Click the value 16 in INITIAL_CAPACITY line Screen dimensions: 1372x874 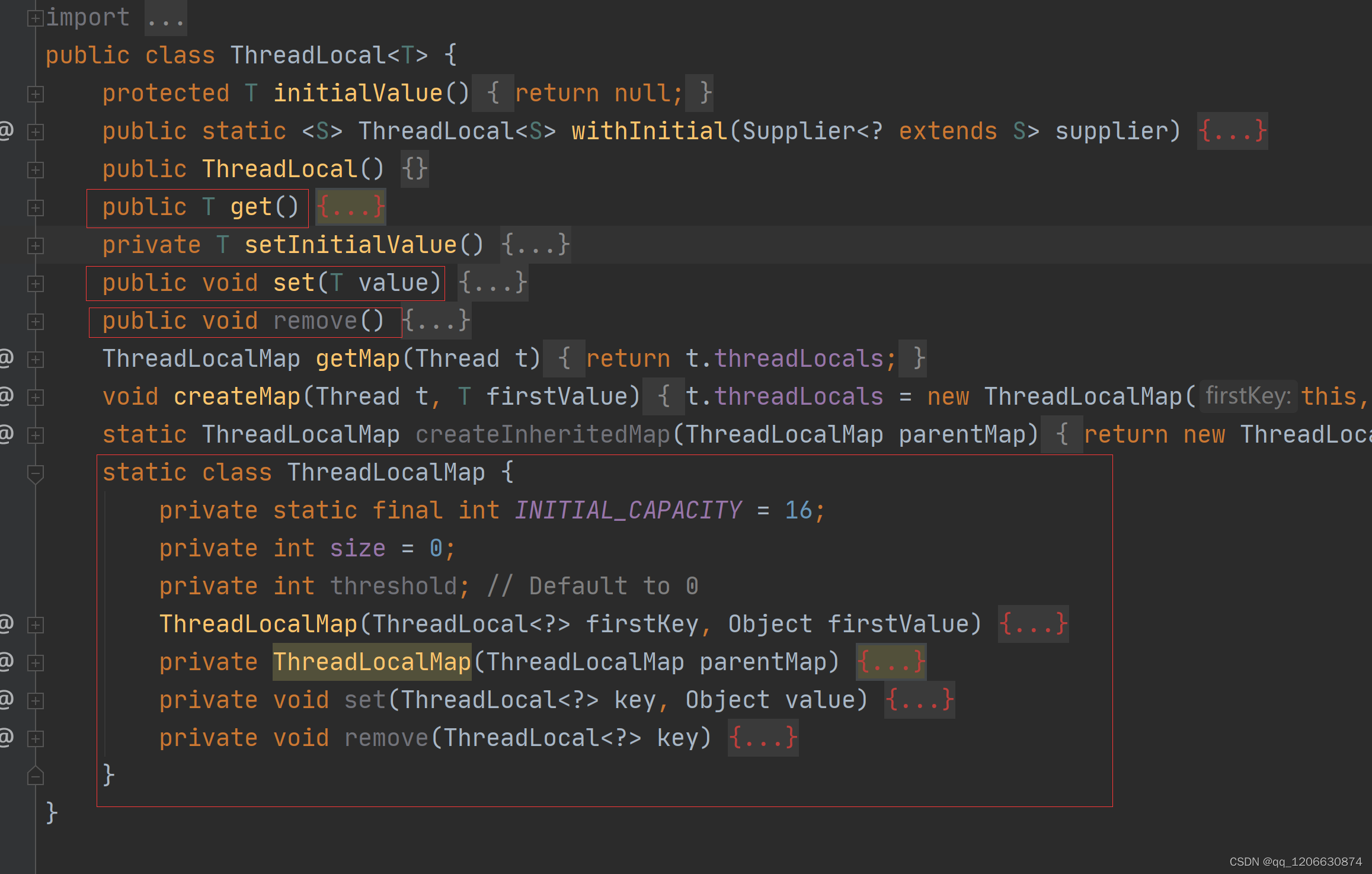coord(799,510)
